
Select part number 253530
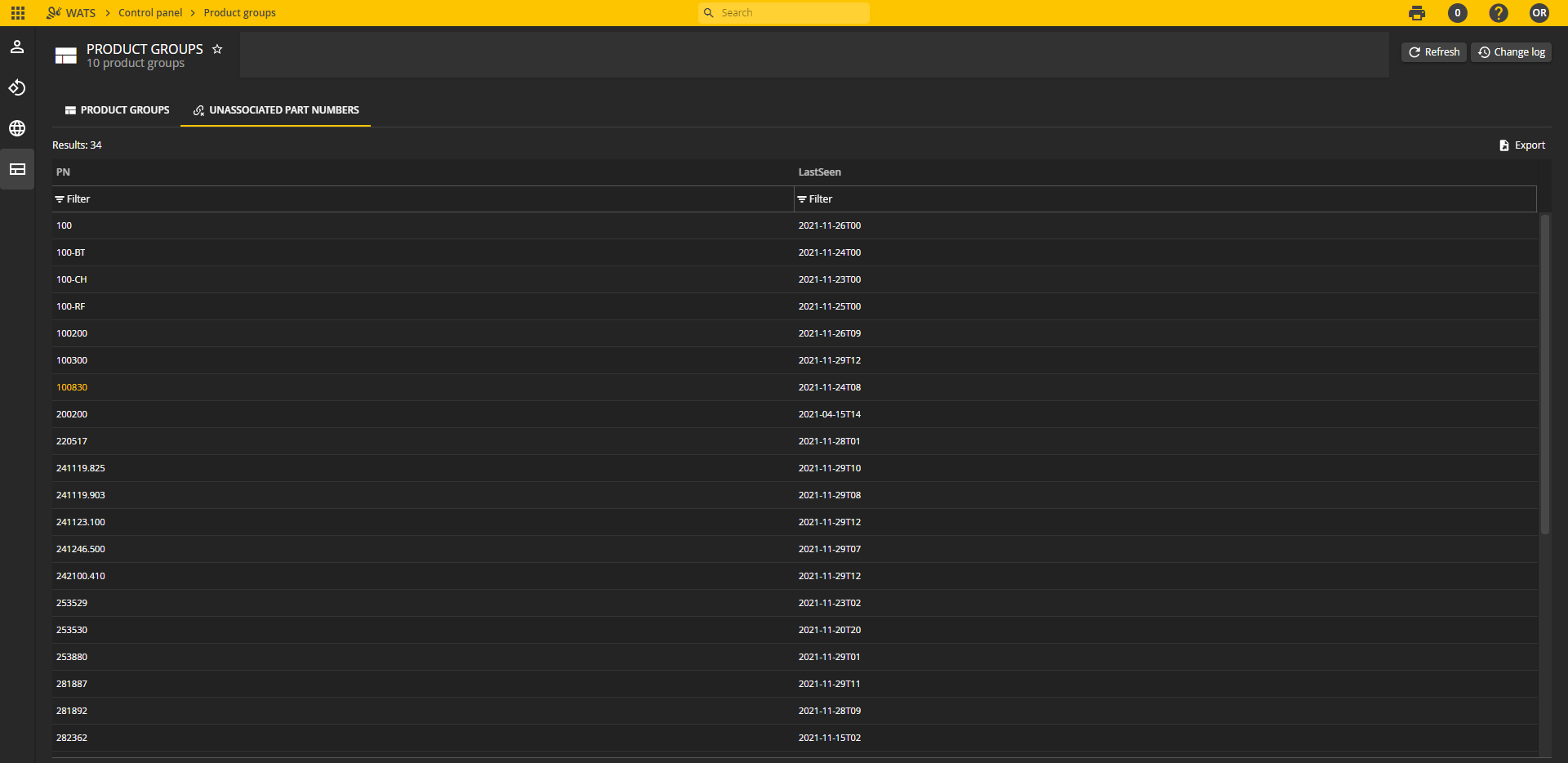(x=72, y=631)
